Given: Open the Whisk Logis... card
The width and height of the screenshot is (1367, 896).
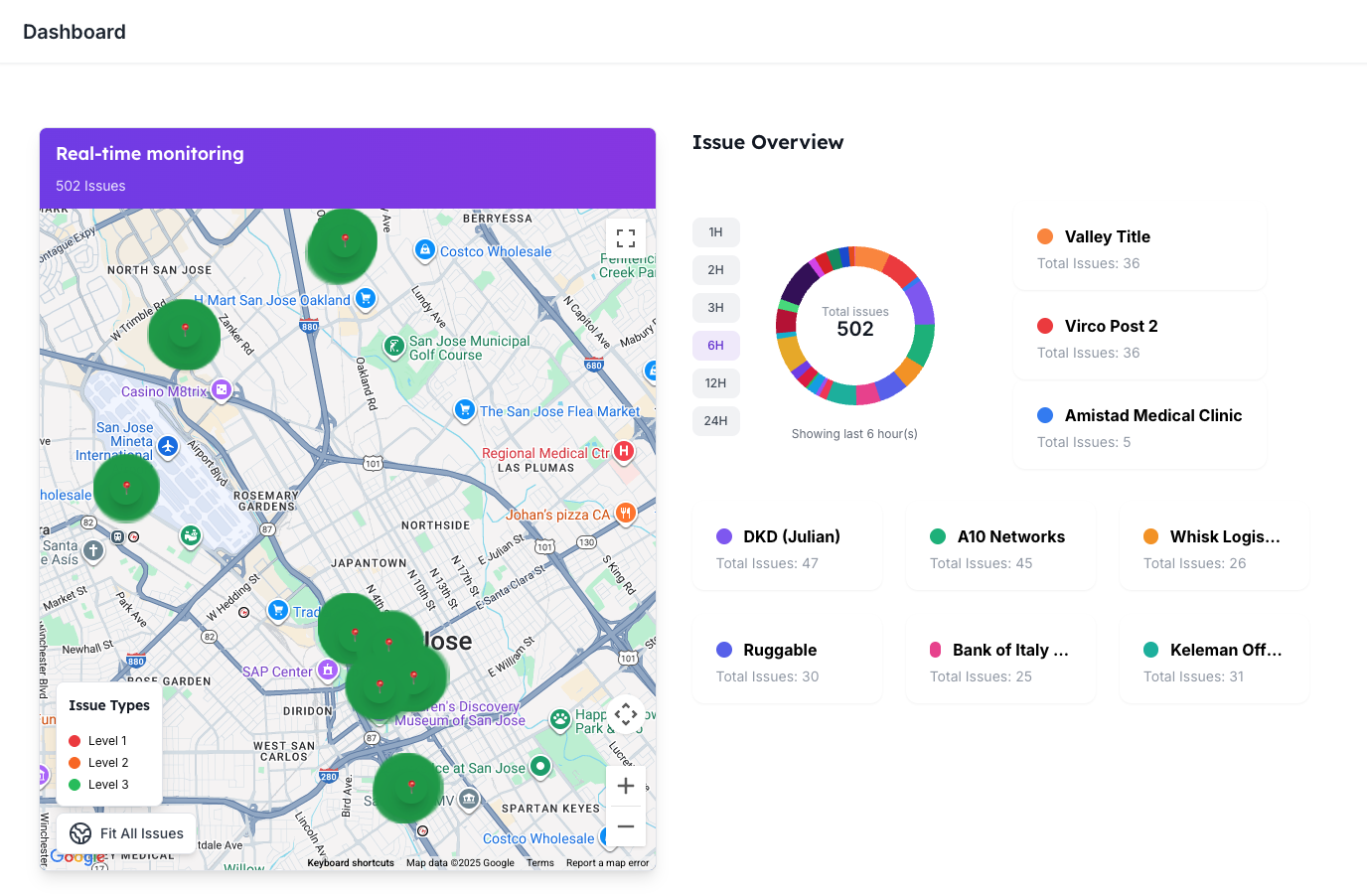Looking at the screenshot, I should pyautogui.click(x=1214, y=549).
